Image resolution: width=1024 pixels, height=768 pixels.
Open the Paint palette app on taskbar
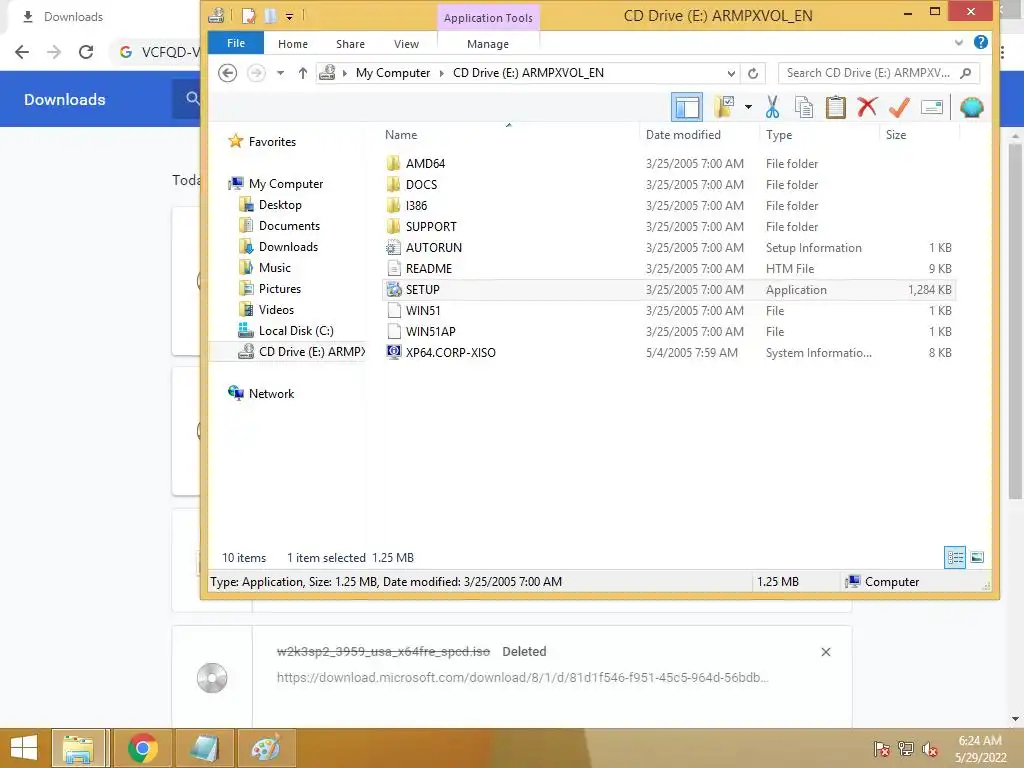coord(266,748)
